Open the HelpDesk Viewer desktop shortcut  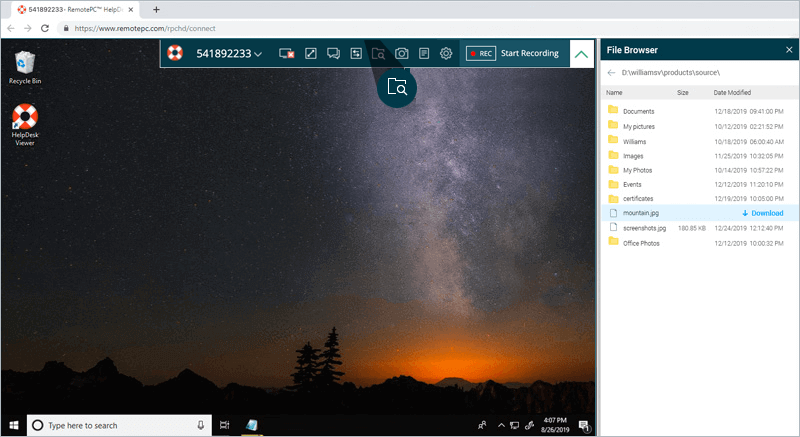[x=24, y=122]
